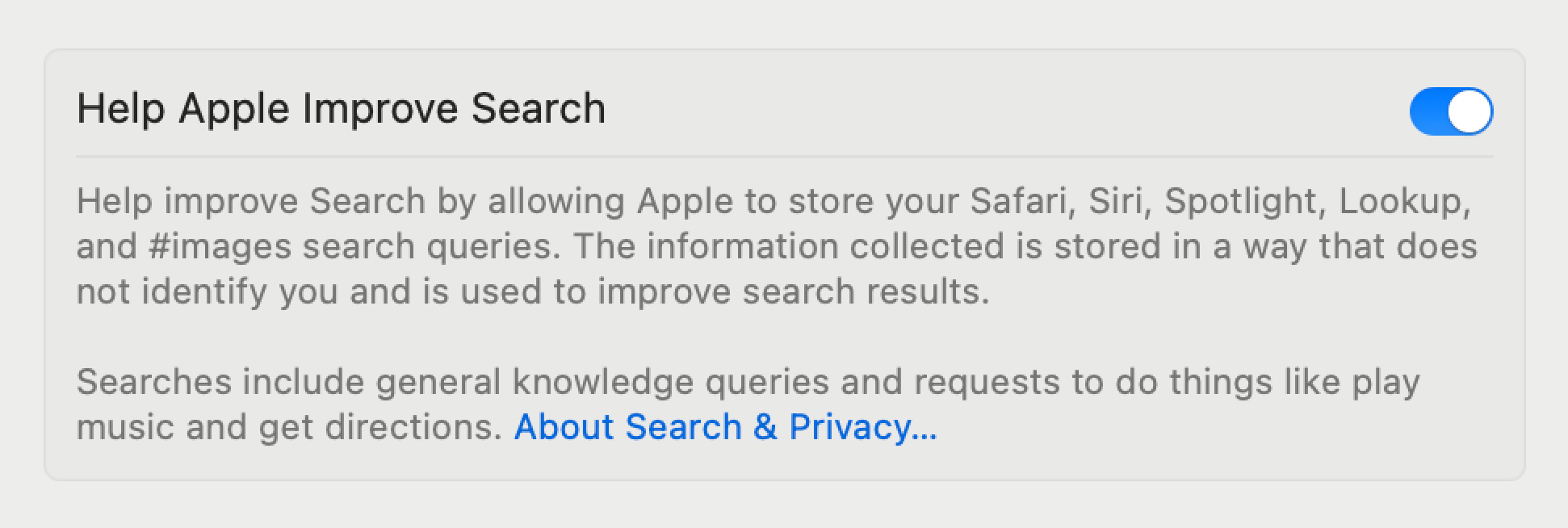Viewport: 1568px width, 528px height.
Task: Click the word "Privacy…" in the blue link
Action: point(862,427)
